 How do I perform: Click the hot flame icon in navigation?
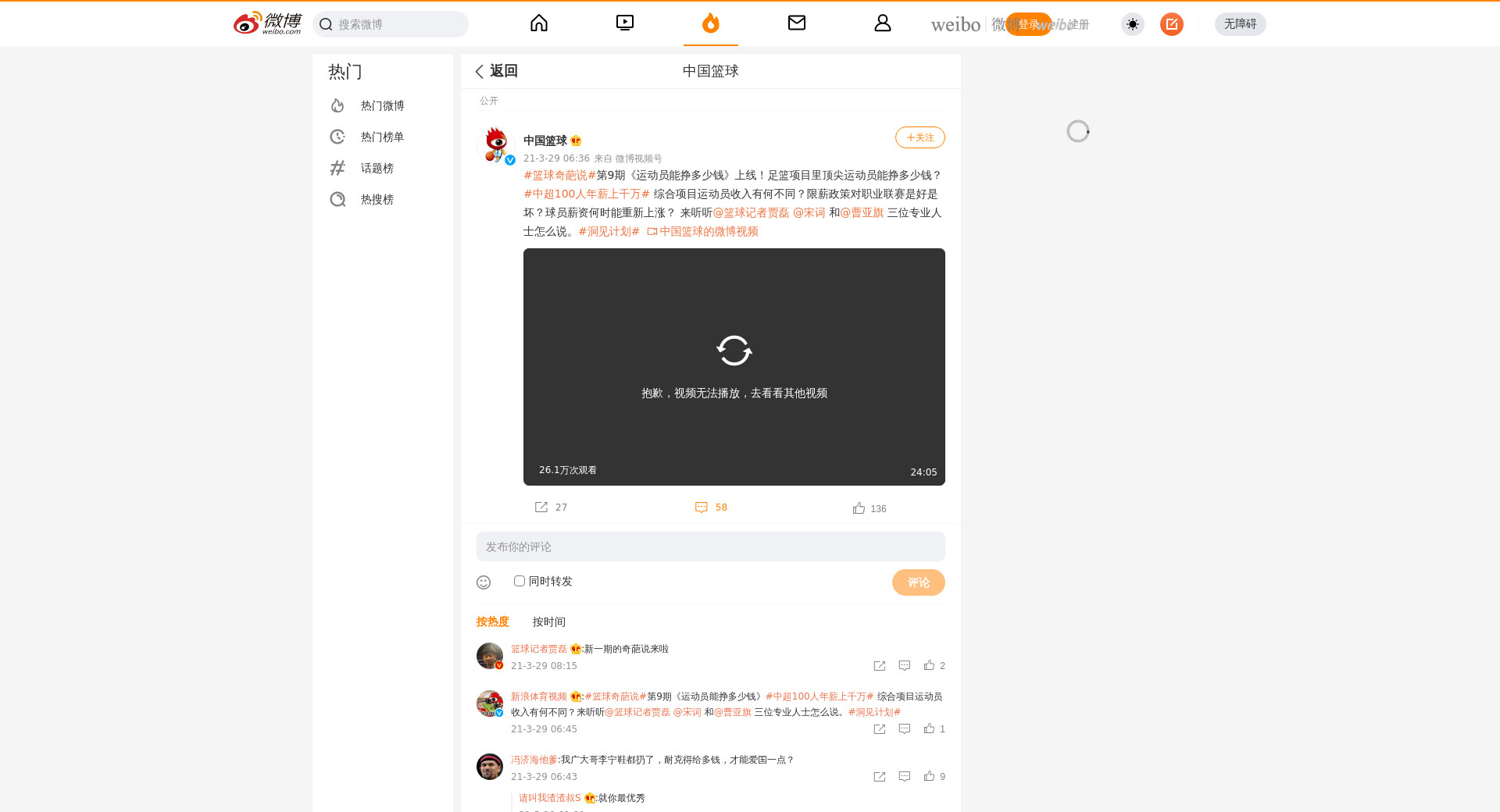tap(710, 23)
